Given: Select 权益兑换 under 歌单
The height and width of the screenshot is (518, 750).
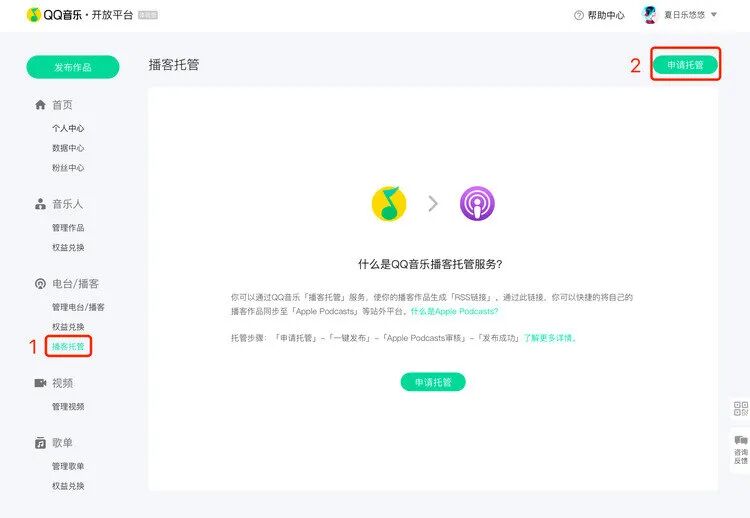Looking at the screenshot, I should (x=68, y=486).
